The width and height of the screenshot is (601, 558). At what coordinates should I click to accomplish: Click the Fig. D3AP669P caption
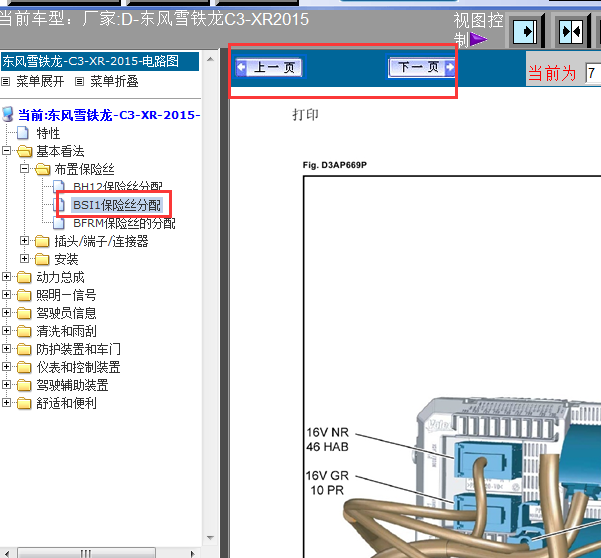click(x=335, y=165)
